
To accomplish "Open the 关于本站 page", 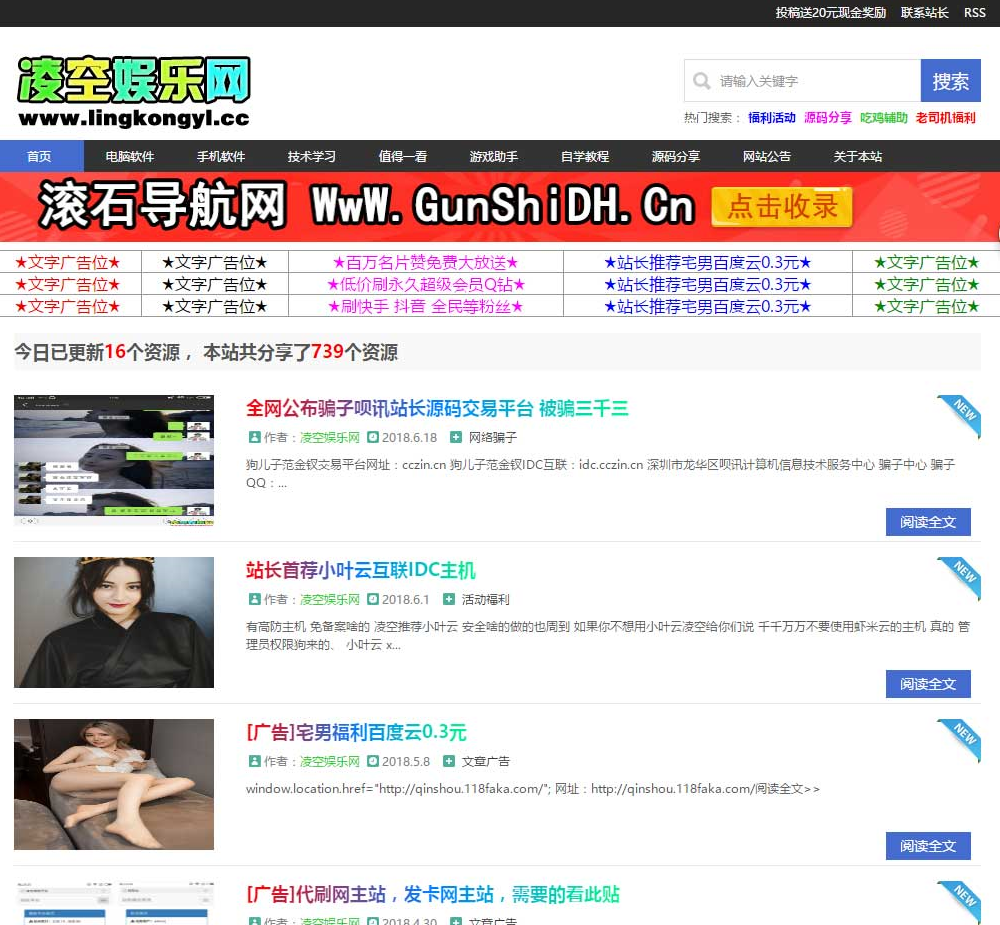I will [858, 156].
